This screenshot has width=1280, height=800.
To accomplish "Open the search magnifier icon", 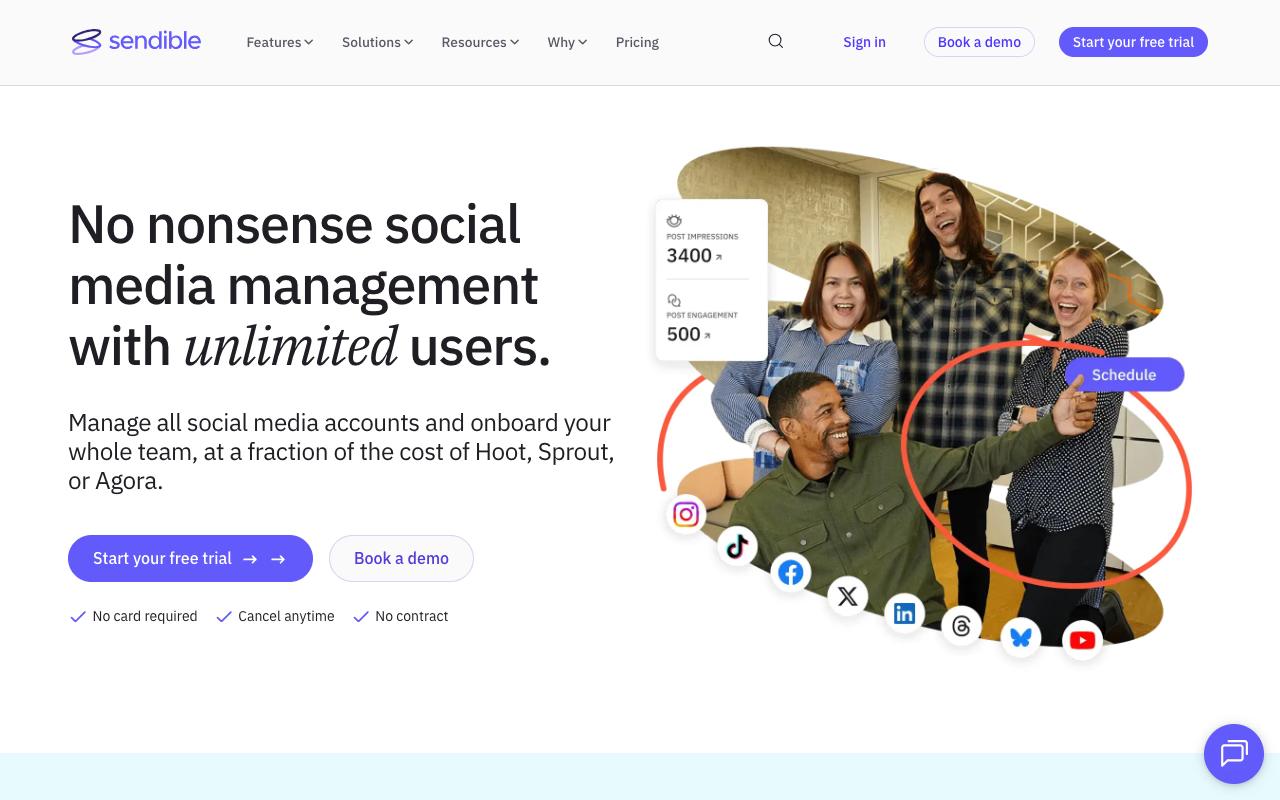I will [x=776, y=41].
